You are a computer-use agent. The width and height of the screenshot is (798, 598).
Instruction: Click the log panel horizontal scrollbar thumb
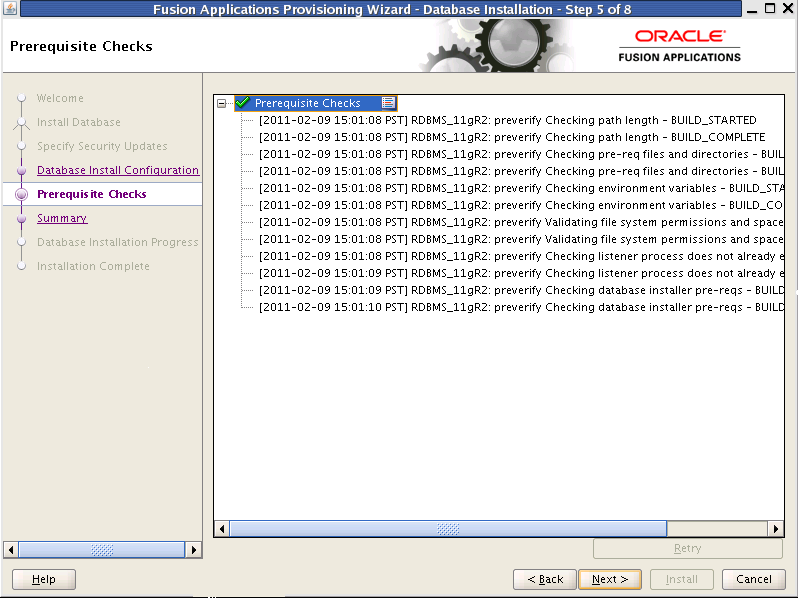tap(448, 529)
